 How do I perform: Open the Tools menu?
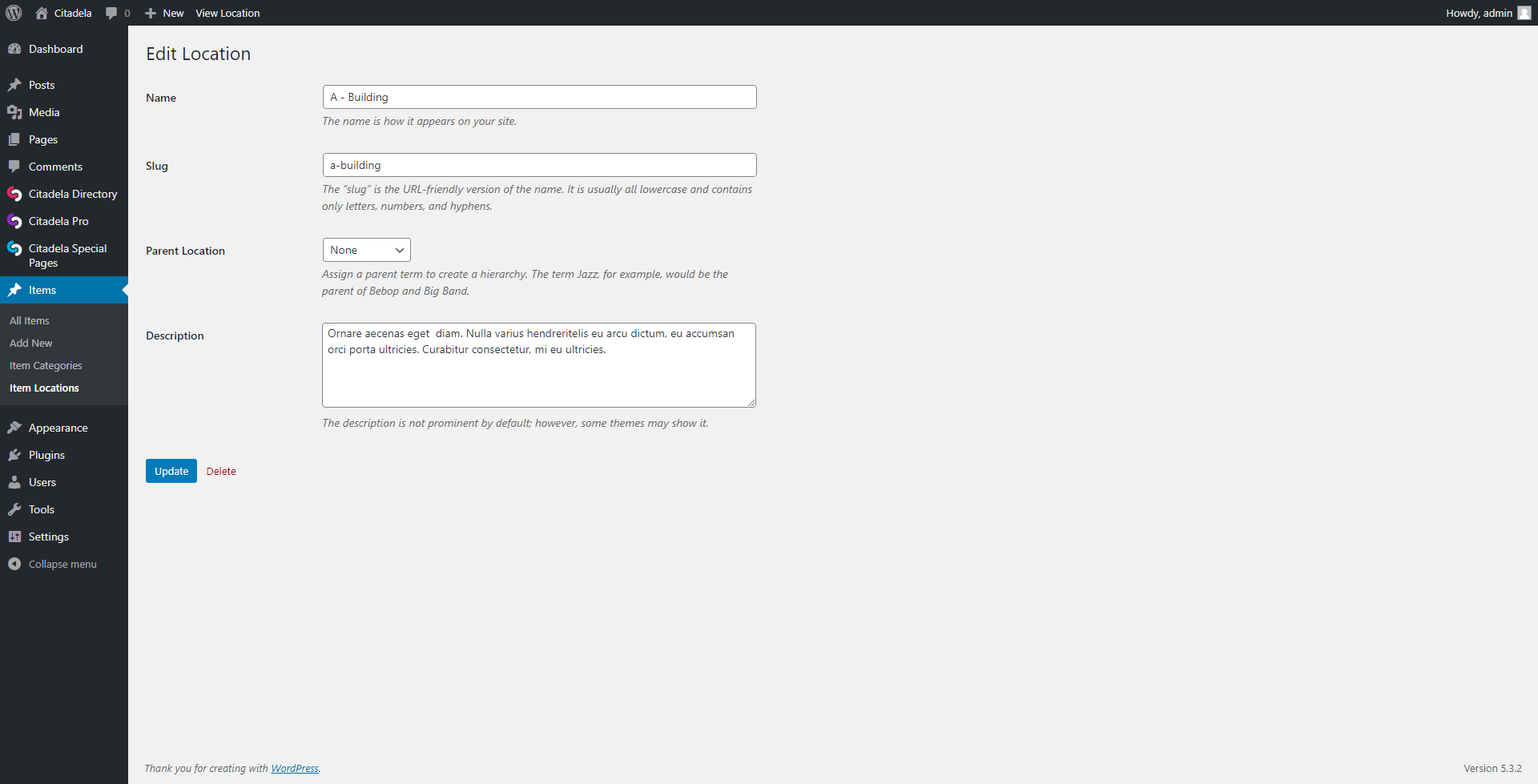pos(42,509)
